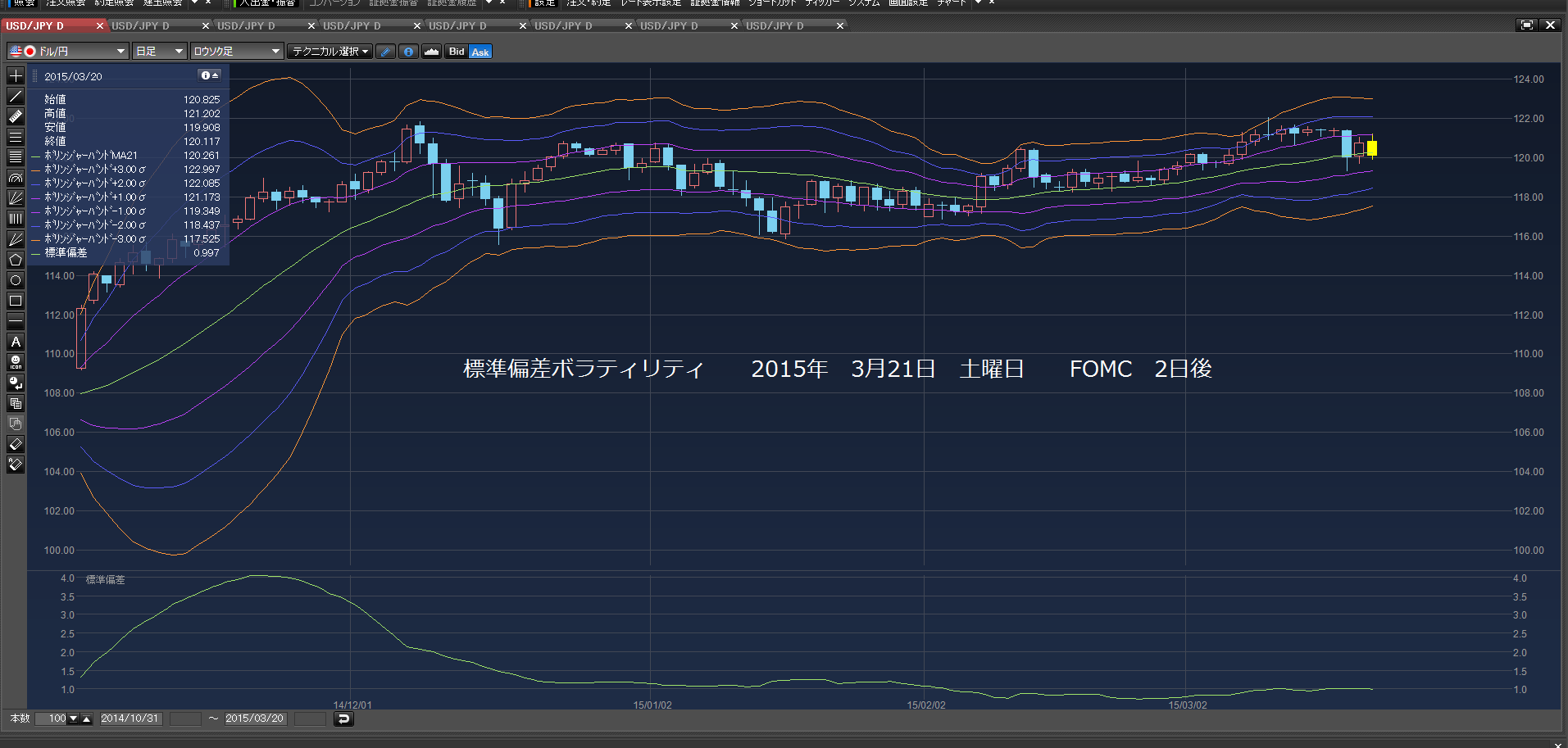1568x748 pixels.
Task: Open the チャート menu in the top bar
Action: [952, 3]
